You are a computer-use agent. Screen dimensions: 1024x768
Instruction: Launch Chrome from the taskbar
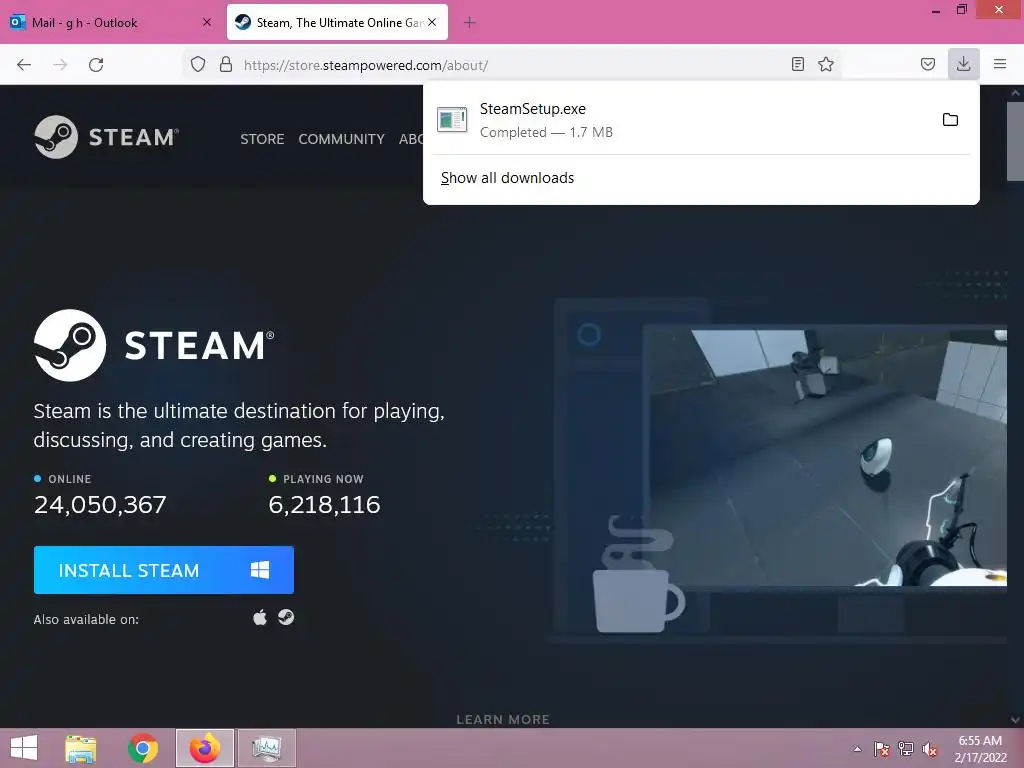(143, 748)
